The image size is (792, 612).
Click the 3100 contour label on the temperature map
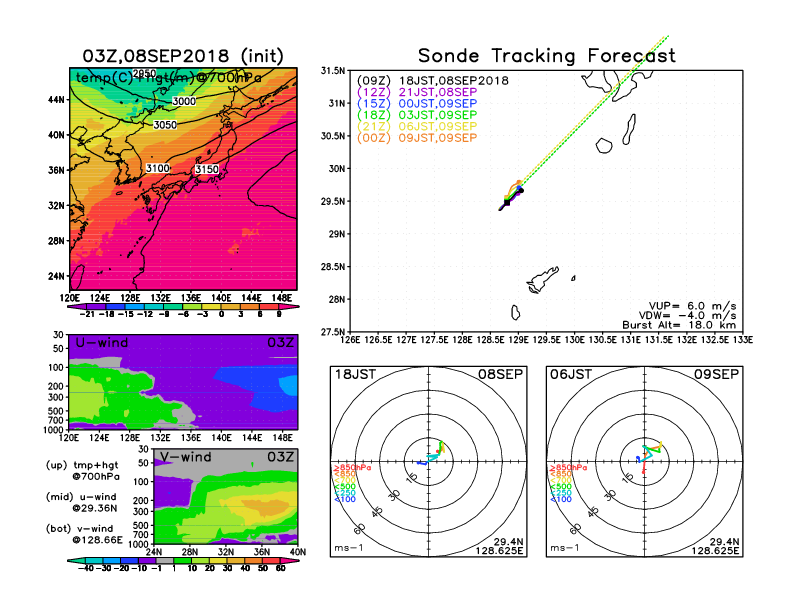point(158,168)
